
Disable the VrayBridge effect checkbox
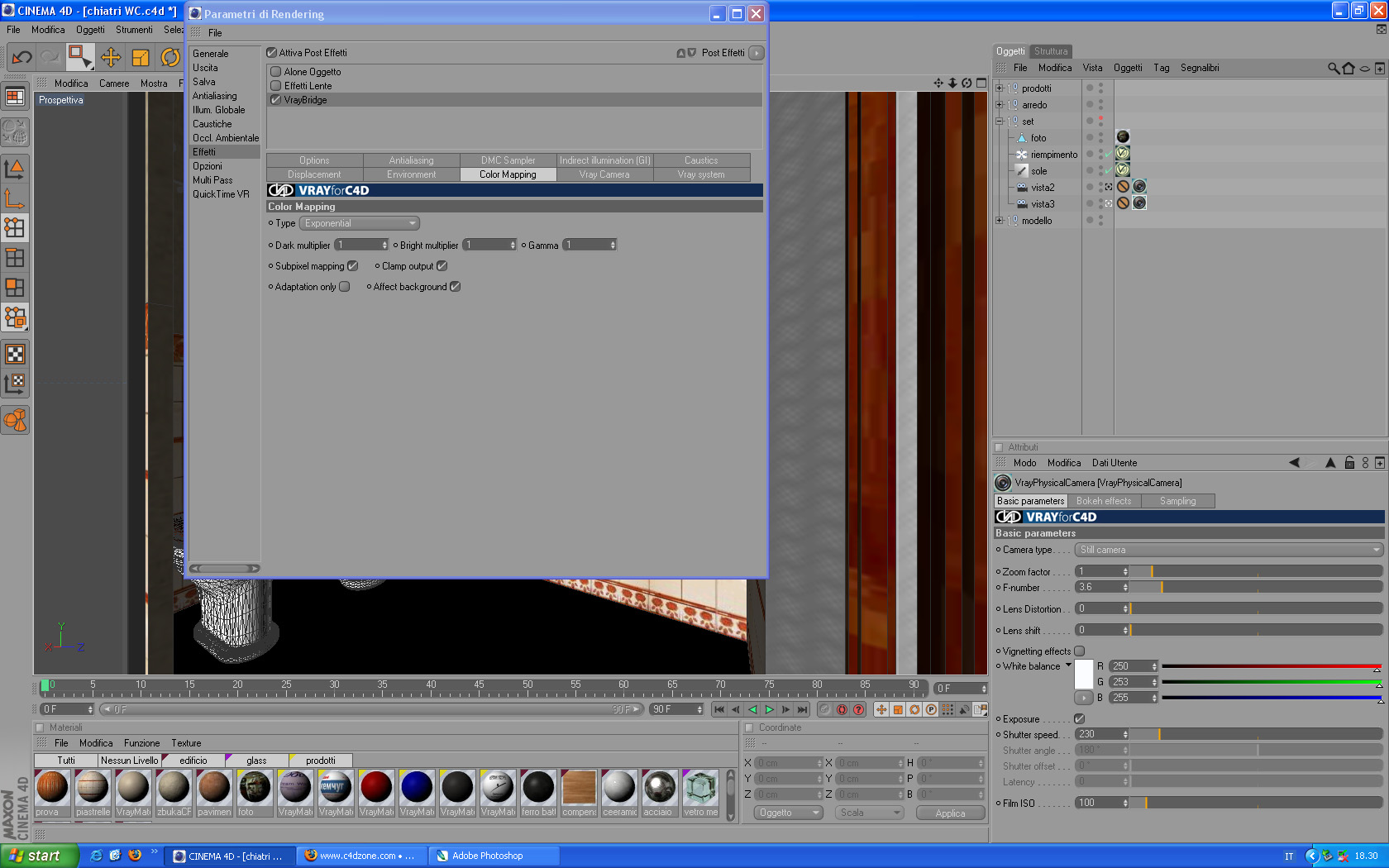(x=276, y=100)
